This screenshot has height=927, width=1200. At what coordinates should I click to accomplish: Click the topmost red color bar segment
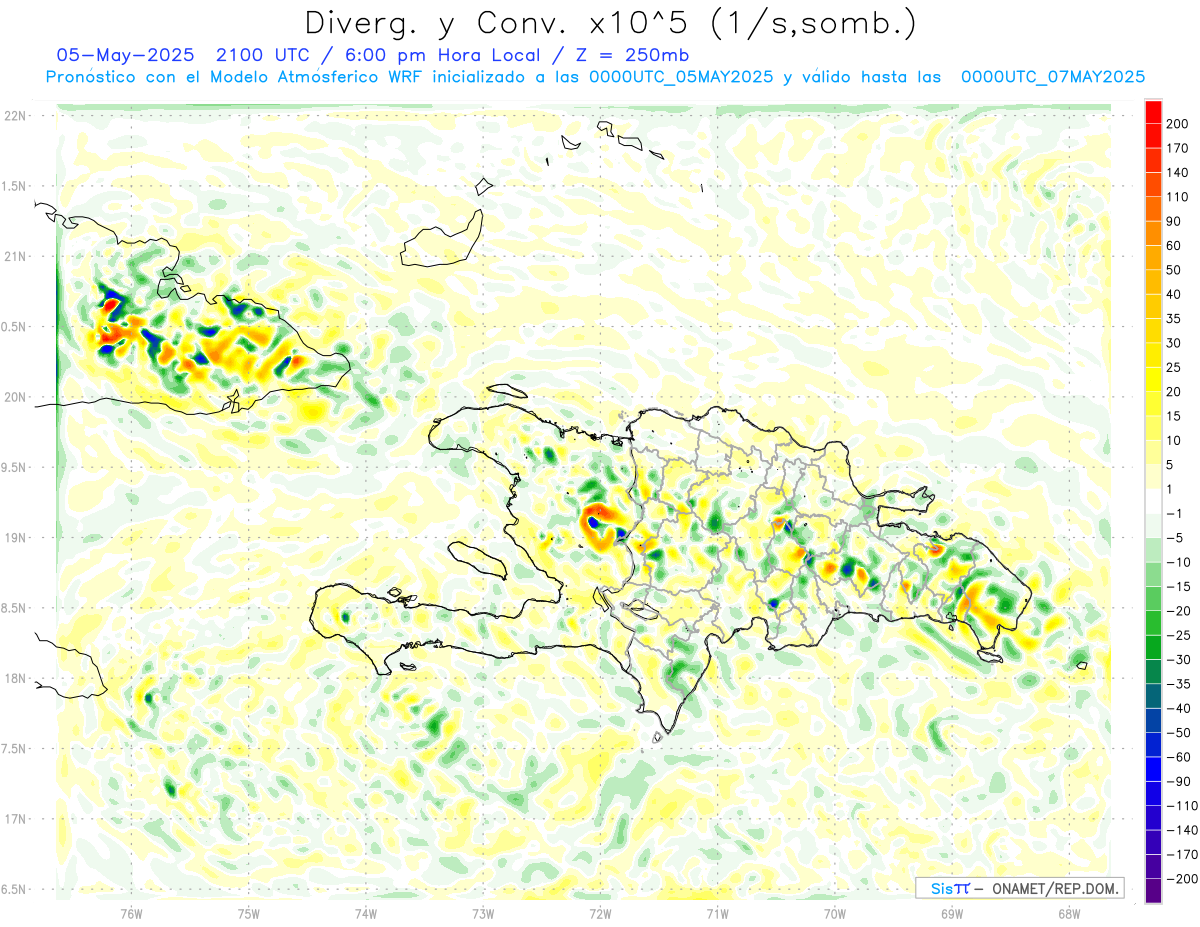(x=1154, y=112)
